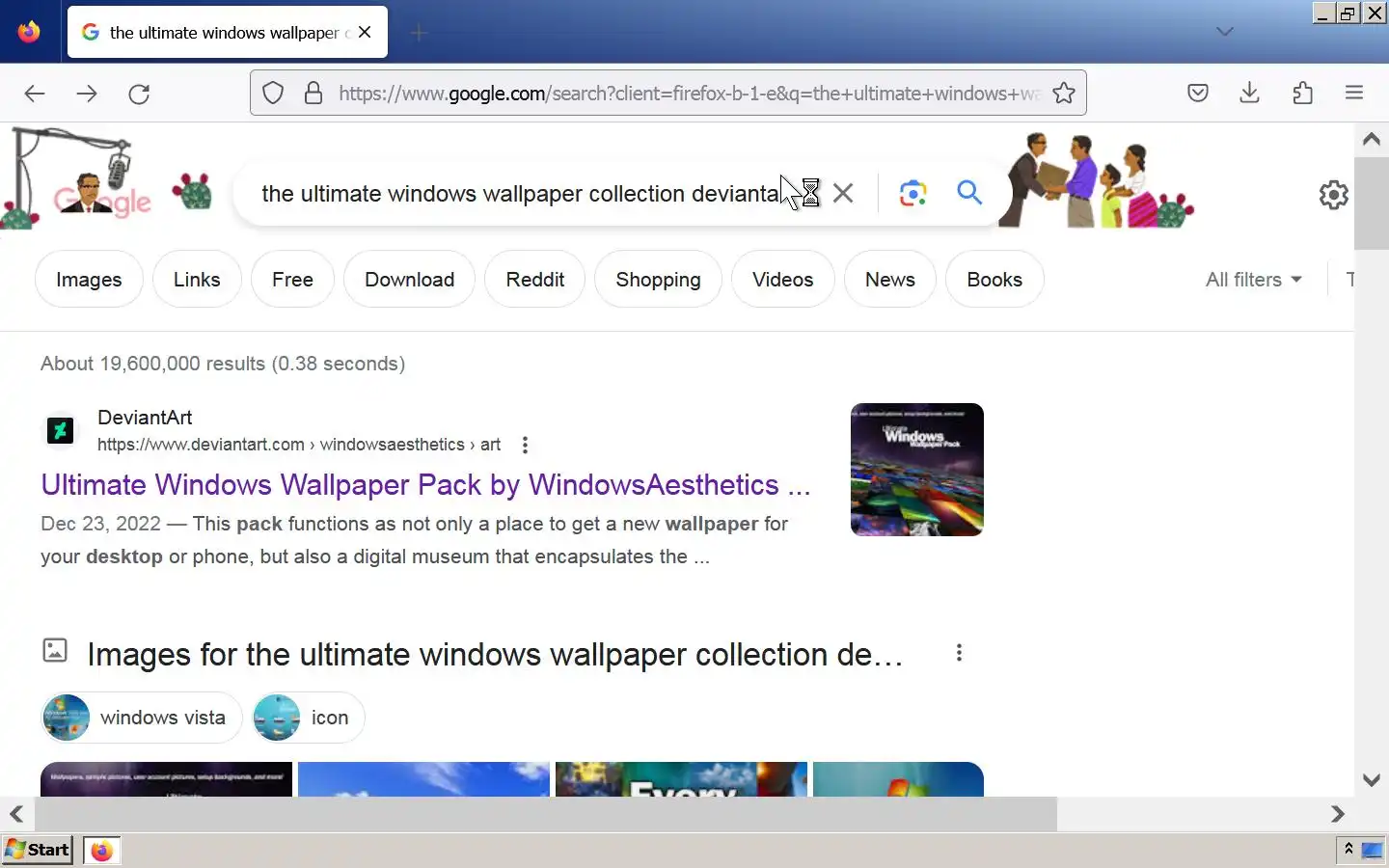The height and width of the screenshot is (868, 1389).
Task: Search by image with Google Lens icon
Action: (x=912, y=193)
